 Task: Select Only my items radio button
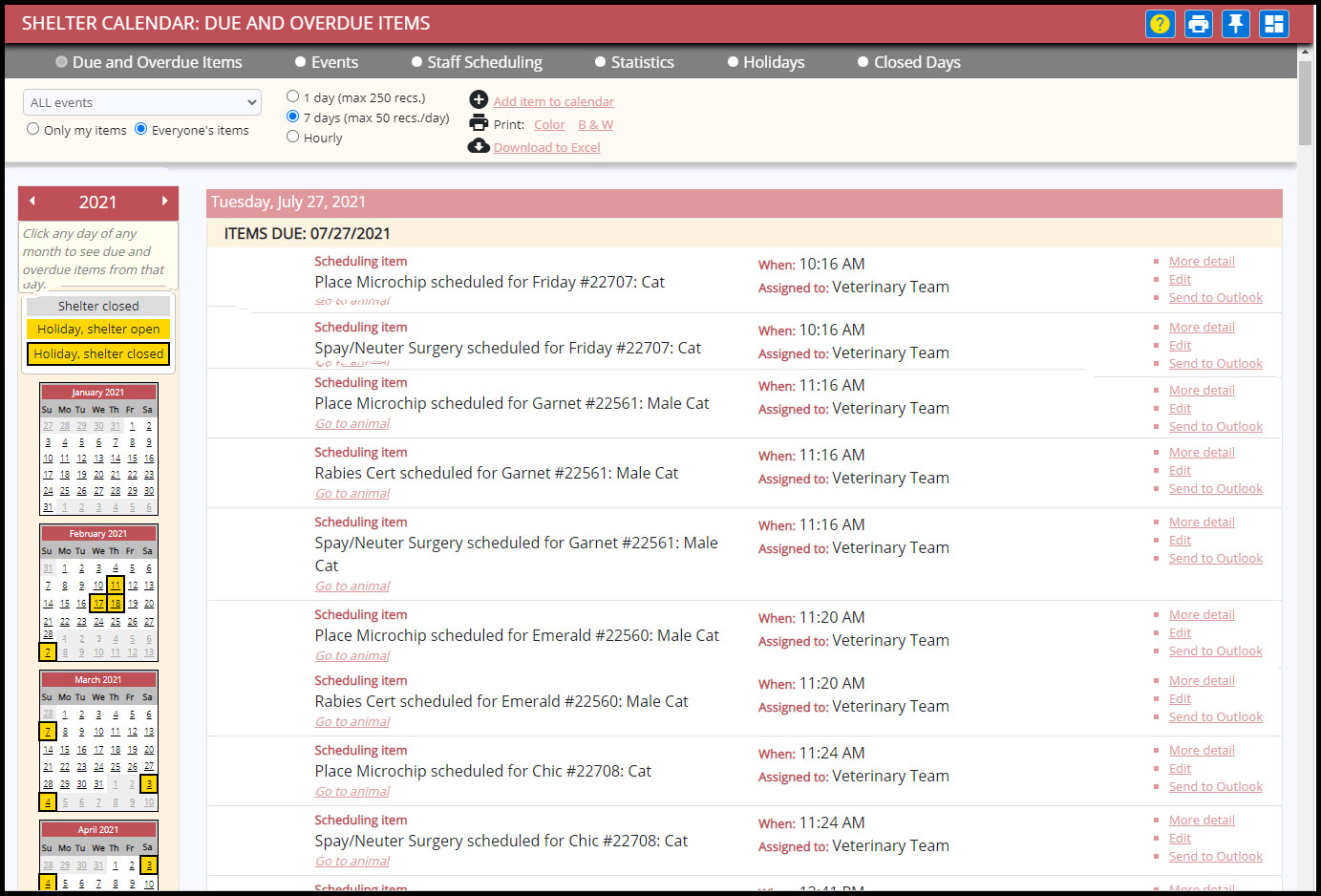33,129
